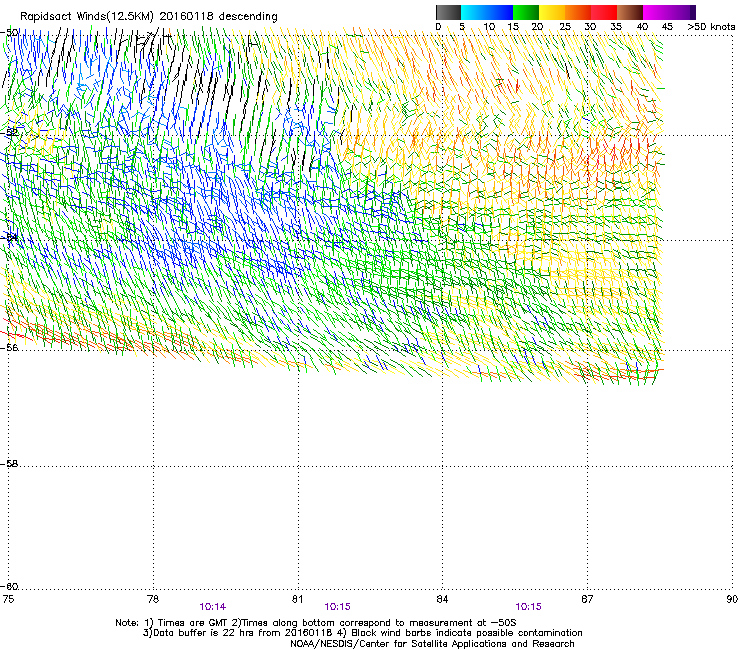
Task: Click the '>50 knots' legend label
Action: coord(711,27)
